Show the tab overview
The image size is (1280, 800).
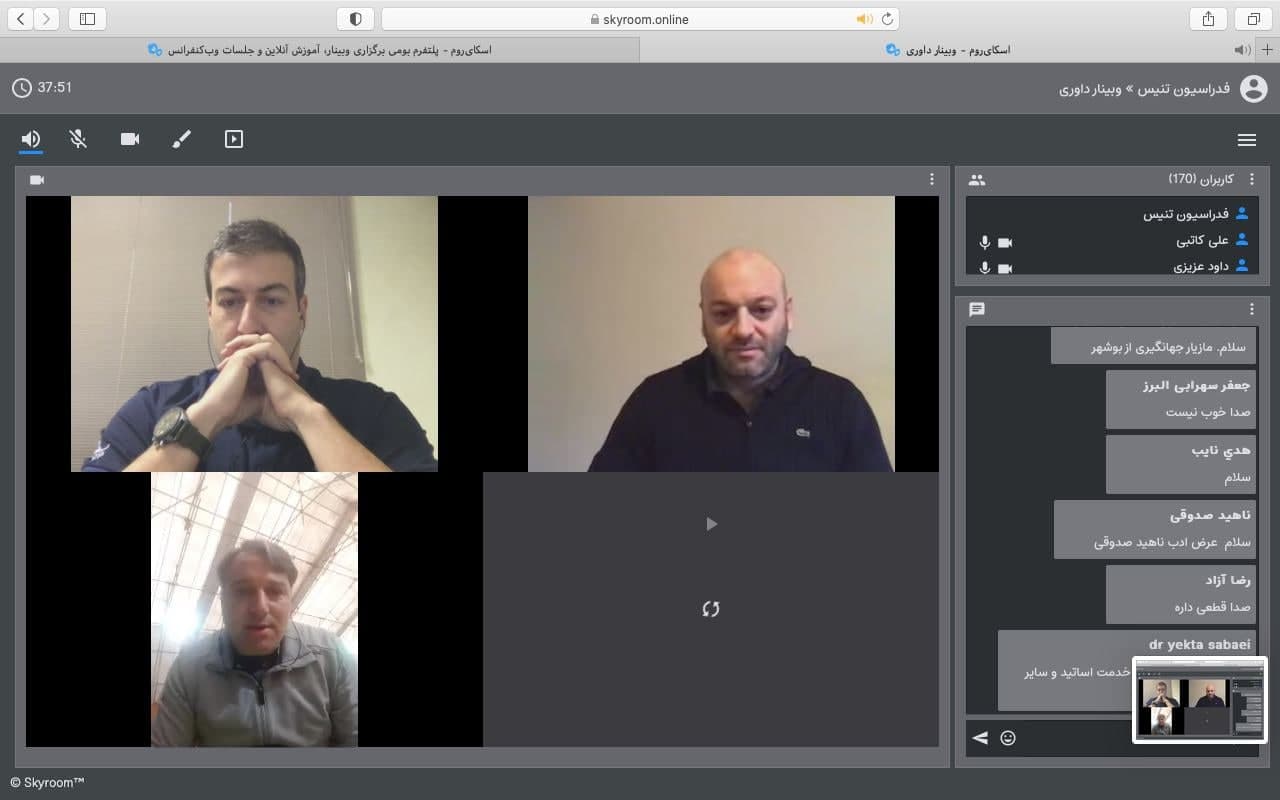(1253, 19)
